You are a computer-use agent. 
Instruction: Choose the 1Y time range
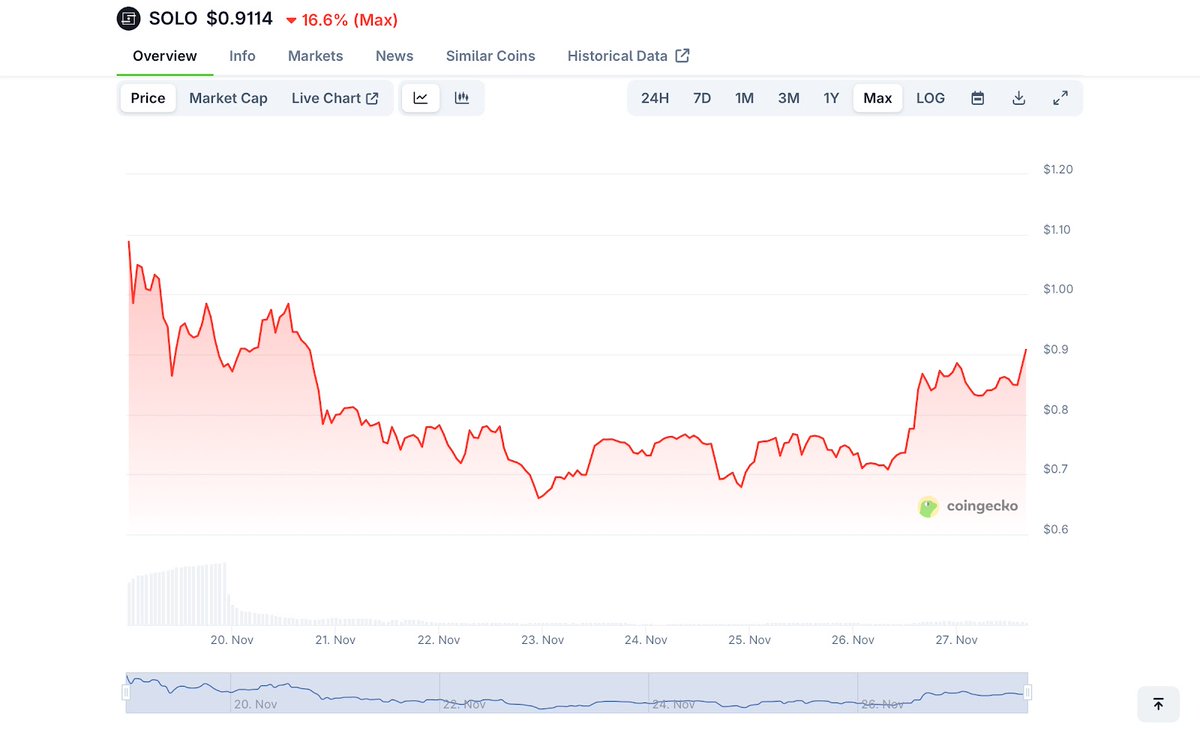(x=831, y=98)
